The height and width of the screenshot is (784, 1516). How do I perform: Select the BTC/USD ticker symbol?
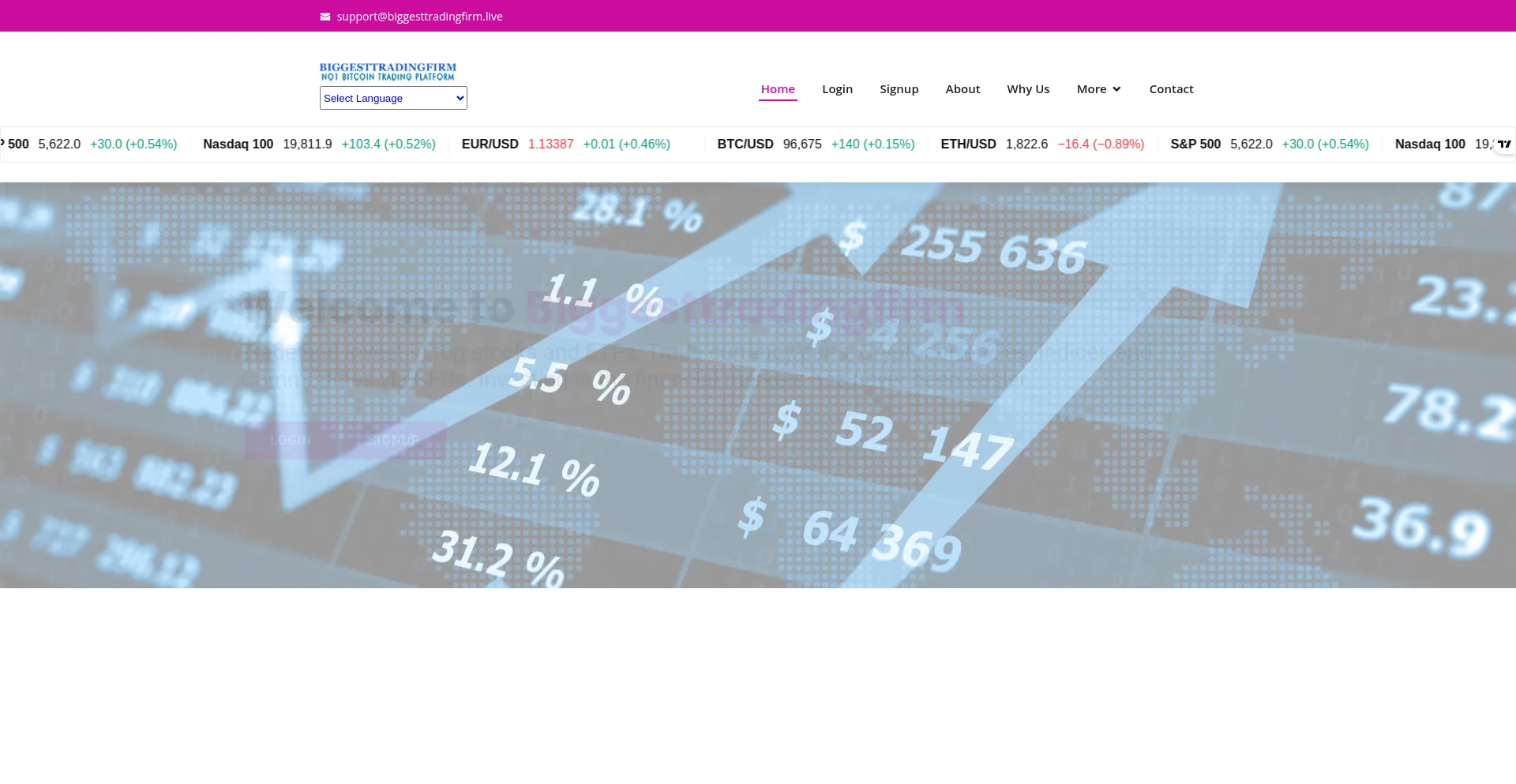coord(745,144)
